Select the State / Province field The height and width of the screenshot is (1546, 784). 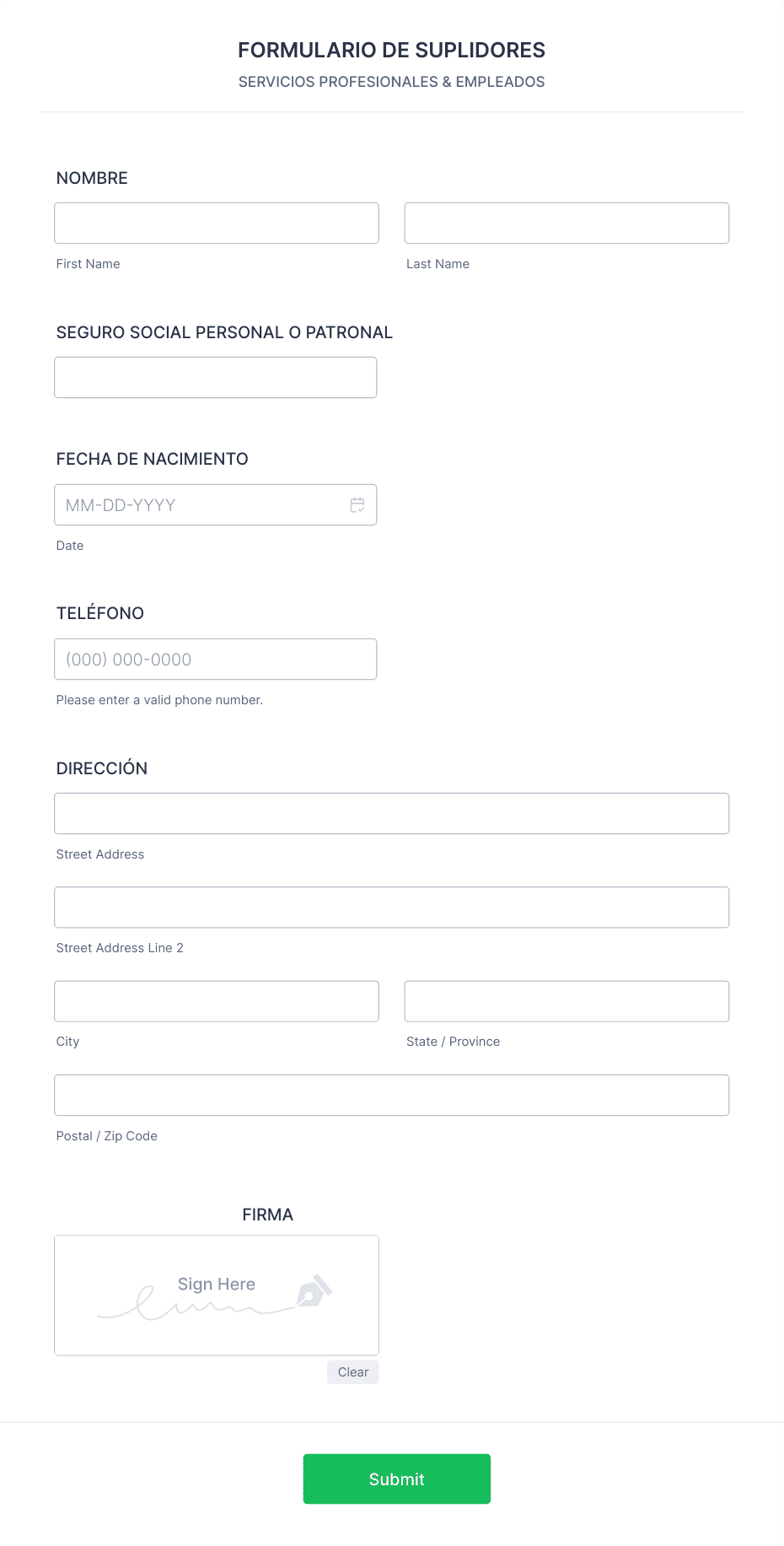(x=567, y=1001)
